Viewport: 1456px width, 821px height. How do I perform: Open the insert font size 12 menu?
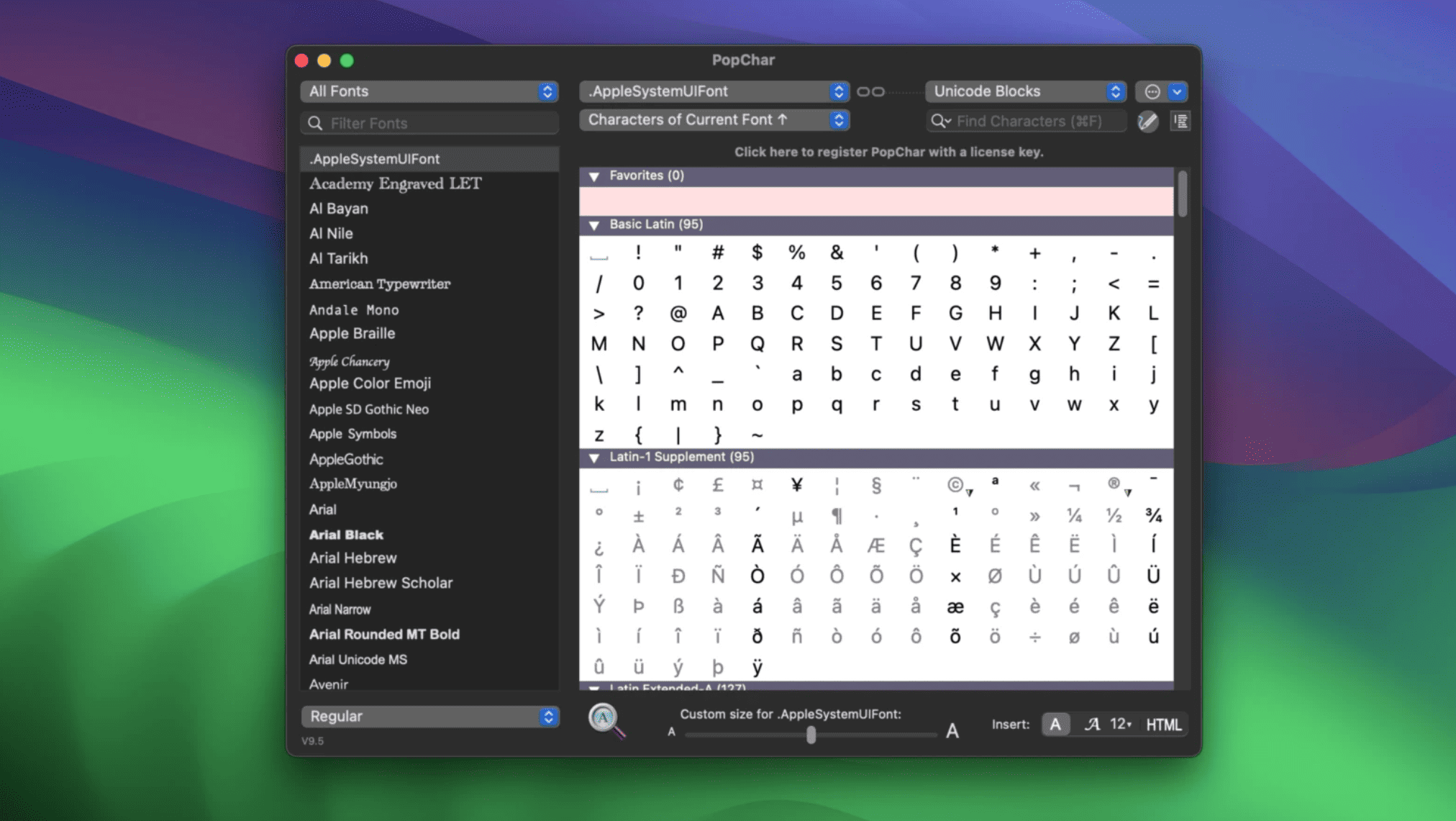tap(1120, 725)
